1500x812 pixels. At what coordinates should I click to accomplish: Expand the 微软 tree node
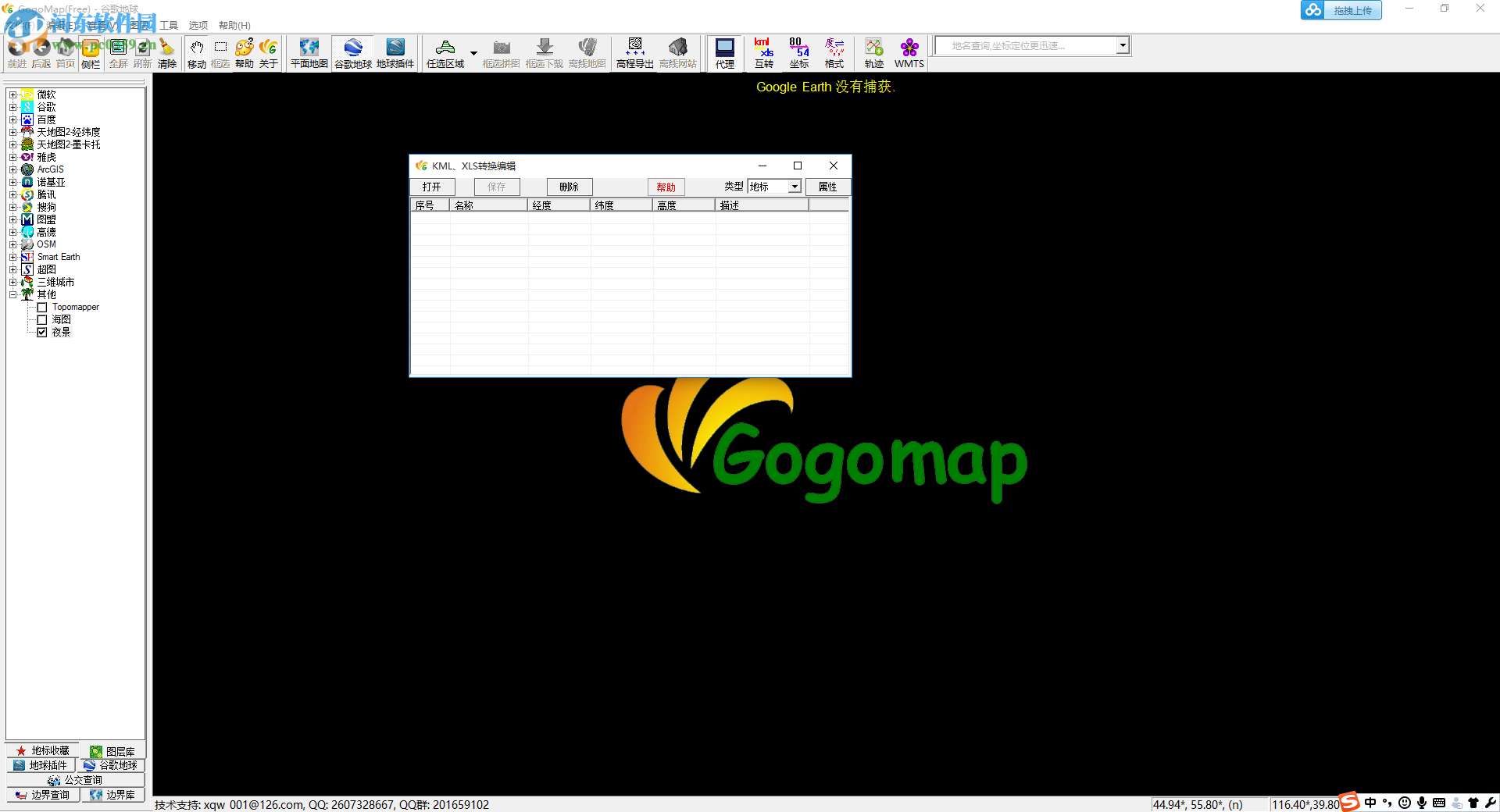tap(12, 94)
